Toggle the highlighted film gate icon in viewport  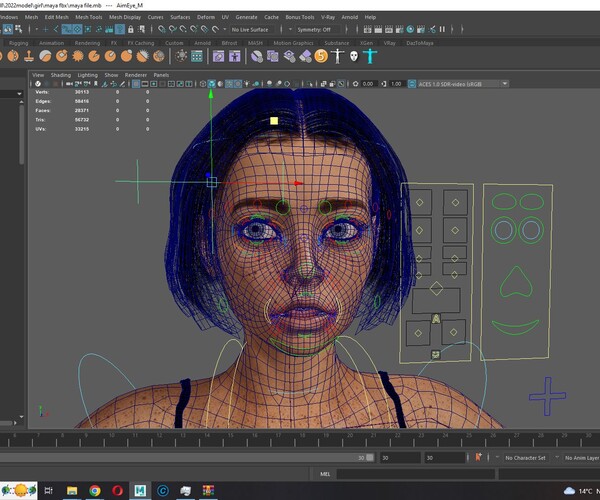tap(136, 84)
